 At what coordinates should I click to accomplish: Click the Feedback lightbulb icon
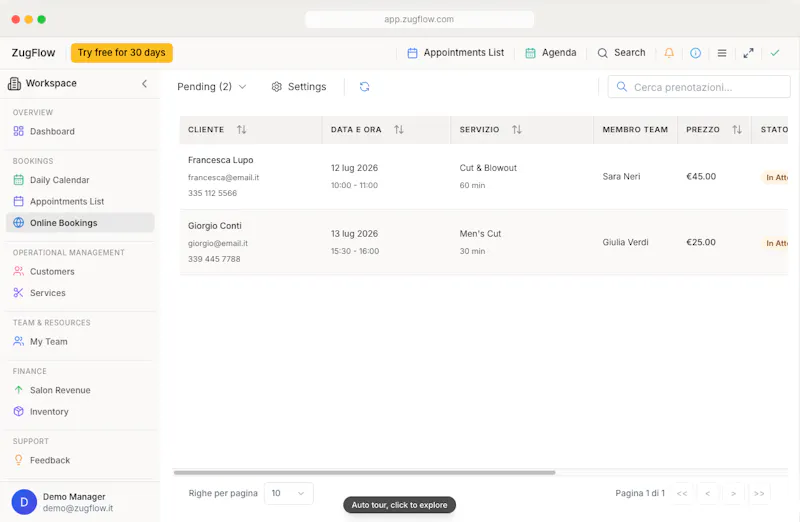coord(18,460)
